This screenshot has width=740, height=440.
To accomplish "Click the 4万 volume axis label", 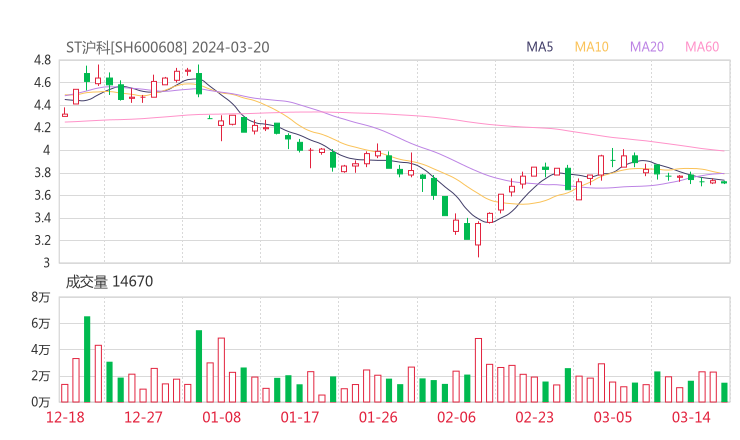I will tap(41, 350).
